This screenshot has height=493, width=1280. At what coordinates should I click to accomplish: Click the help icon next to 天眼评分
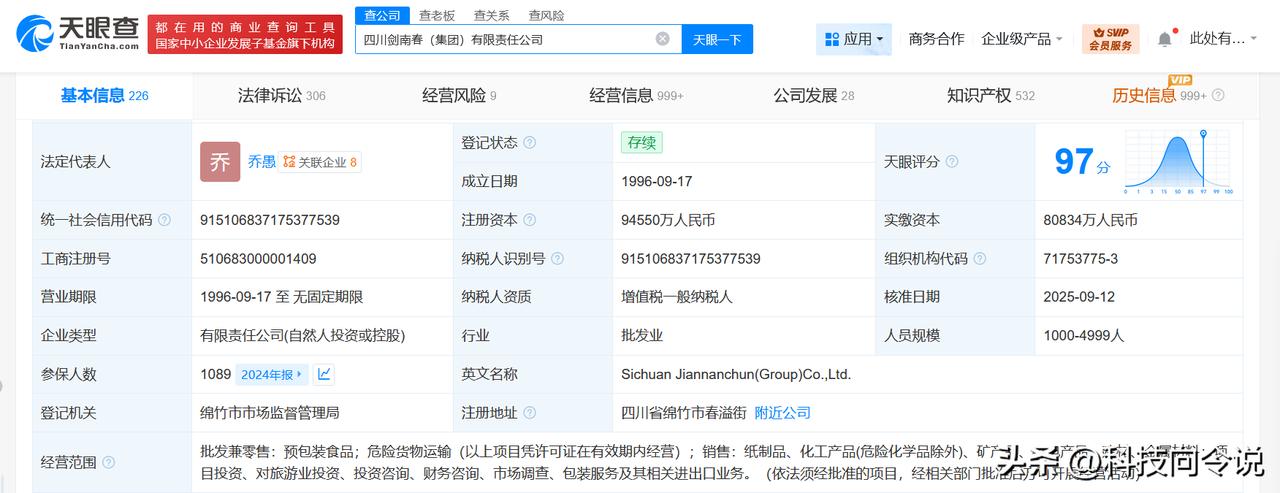coord(952,162)
